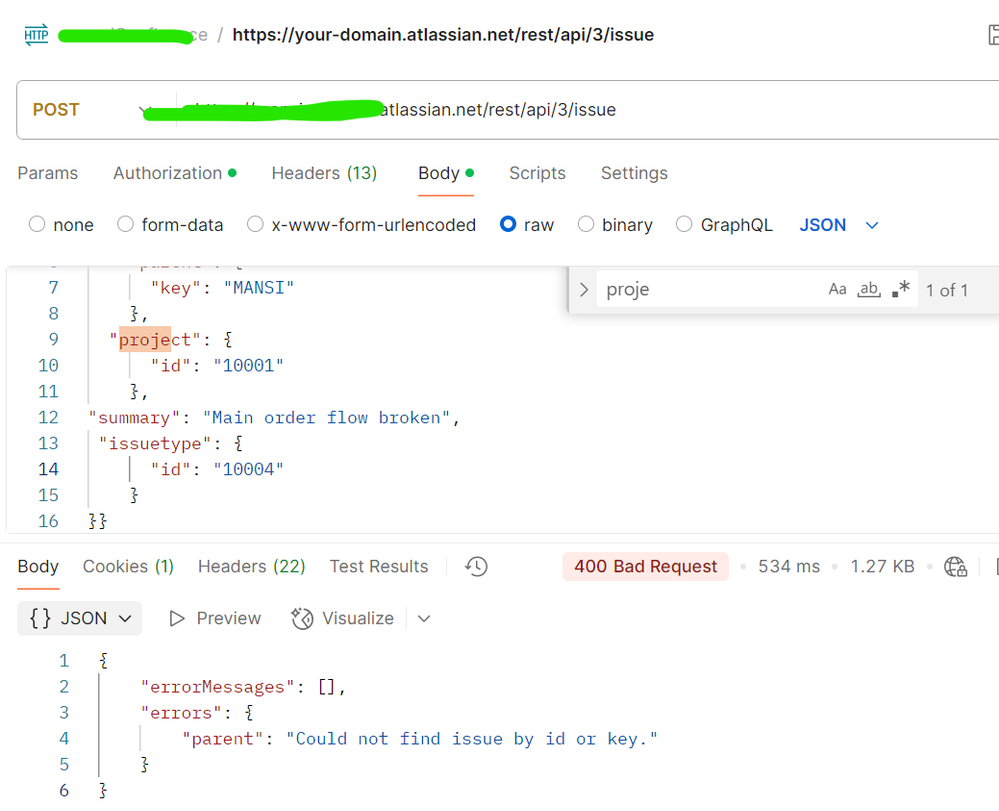The width and height of the screenshot is (999, 811).
Task: Expand the replace toggle chevron in find box
Action: pyautogui.click(x=584, y=290)
